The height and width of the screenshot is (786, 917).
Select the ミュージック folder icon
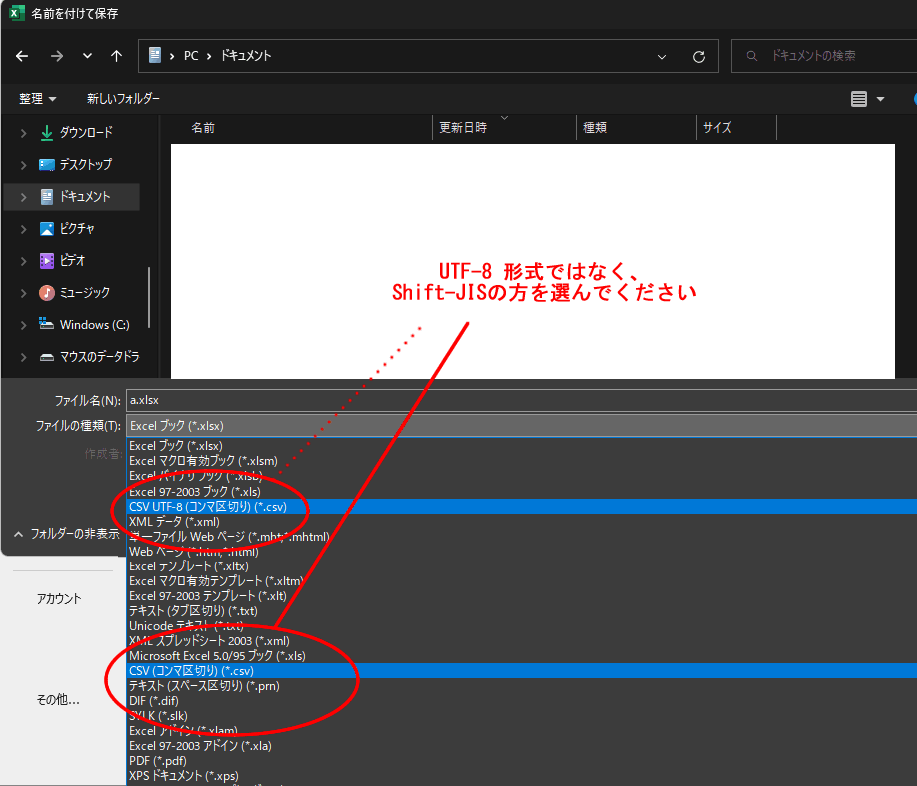(x=47, y=292)
